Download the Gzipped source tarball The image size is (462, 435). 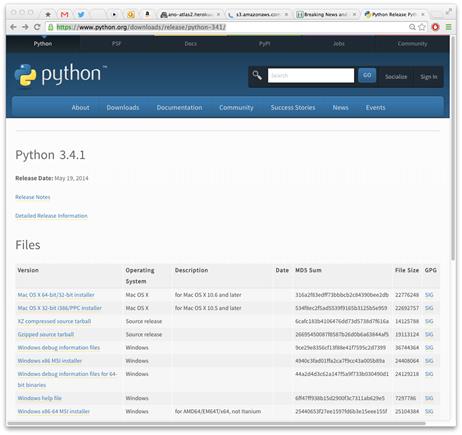click(46, 334)
